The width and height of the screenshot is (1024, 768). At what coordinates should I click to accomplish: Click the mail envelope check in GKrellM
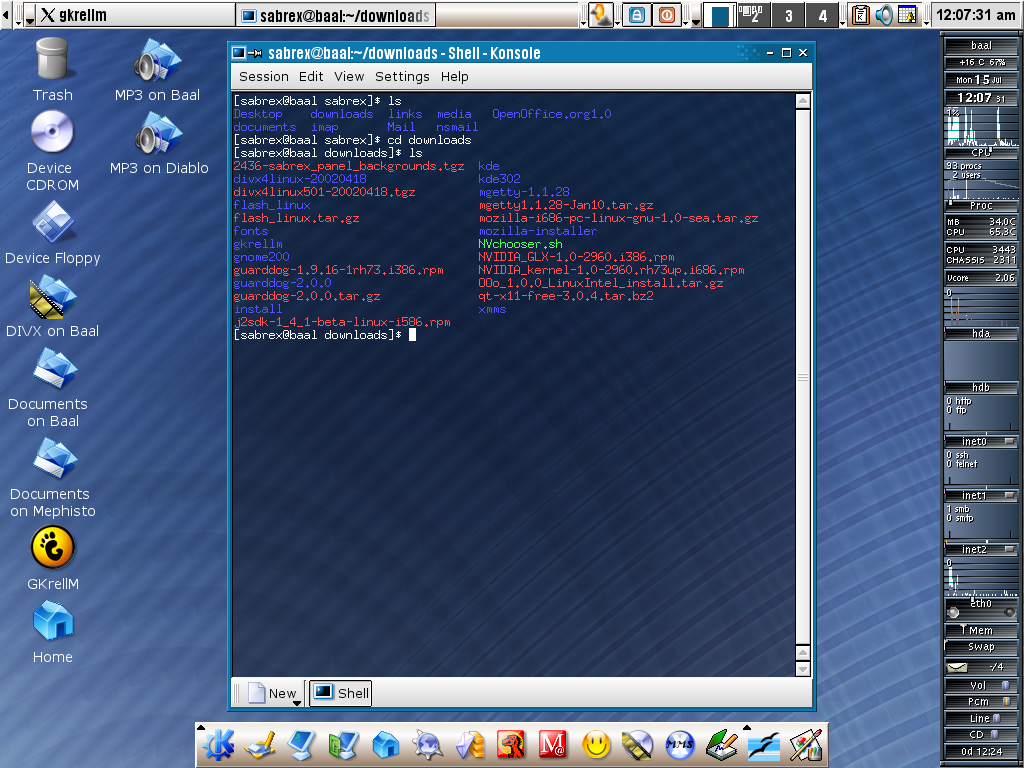click(959, 667)
